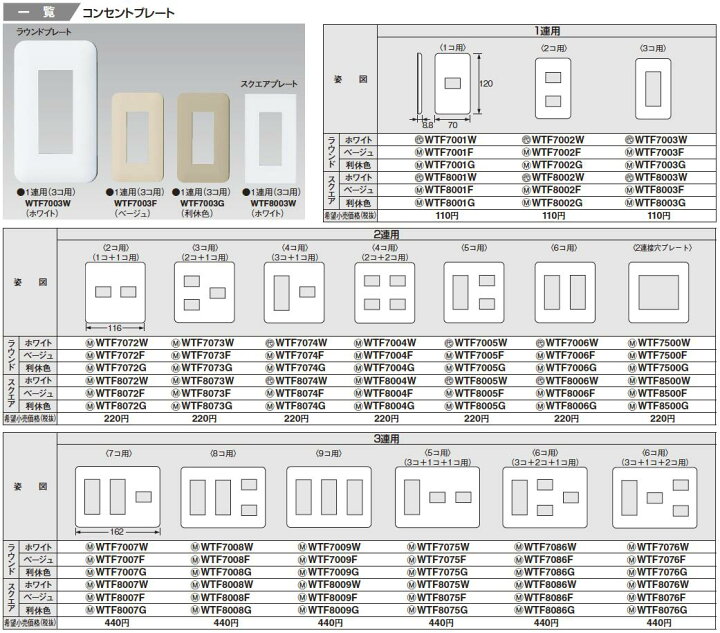
Task: Click model number WTF7004W
Action: pyautogui.click(x=389, y=342)
